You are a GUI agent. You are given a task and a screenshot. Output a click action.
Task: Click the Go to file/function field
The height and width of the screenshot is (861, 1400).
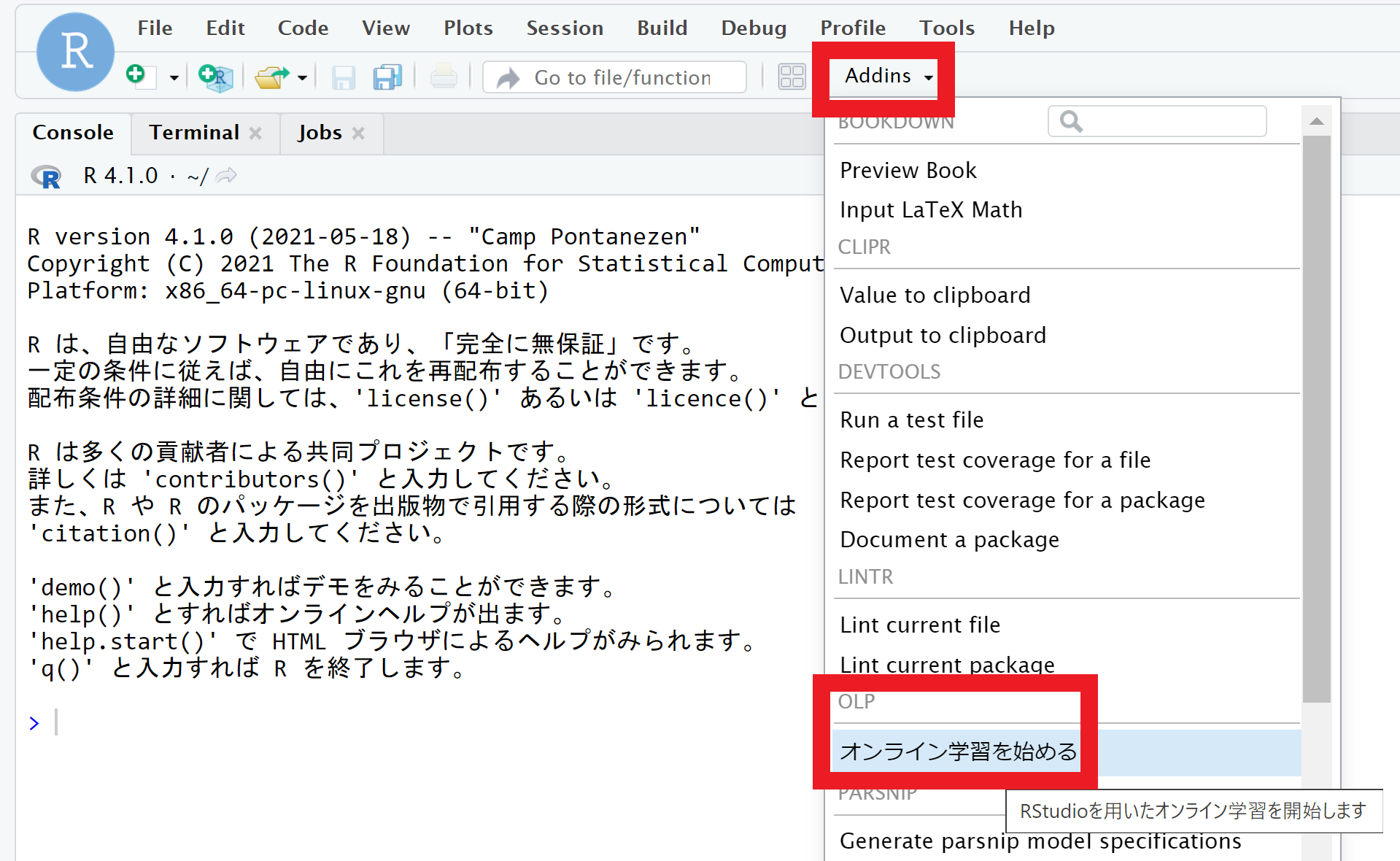pyautogui.click(x=615, y=77)
